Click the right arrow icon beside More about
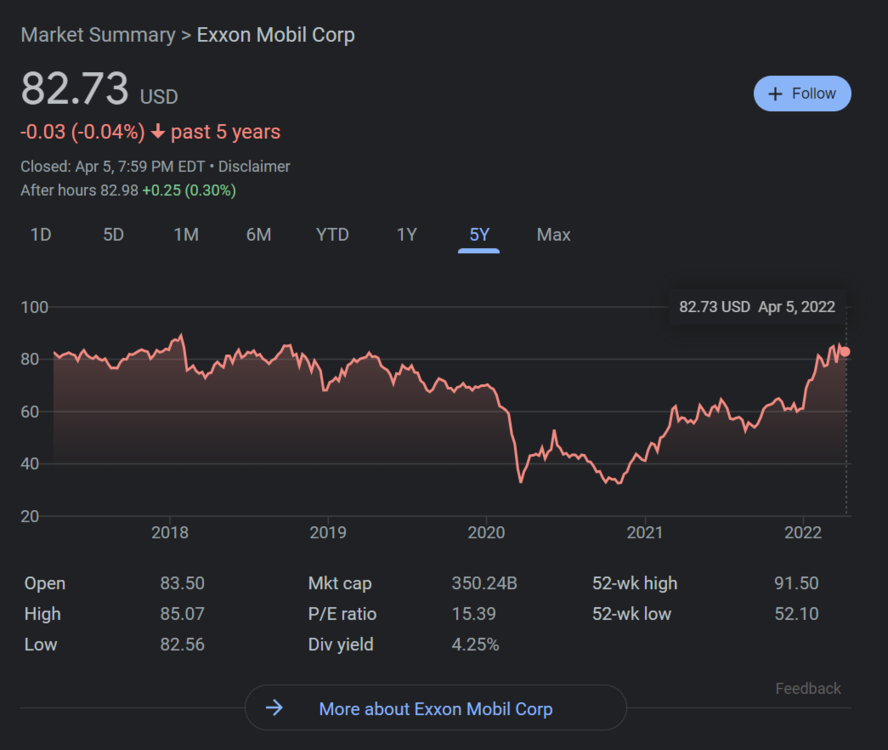The height and width of the screenshot is (750, 888). 274,709
